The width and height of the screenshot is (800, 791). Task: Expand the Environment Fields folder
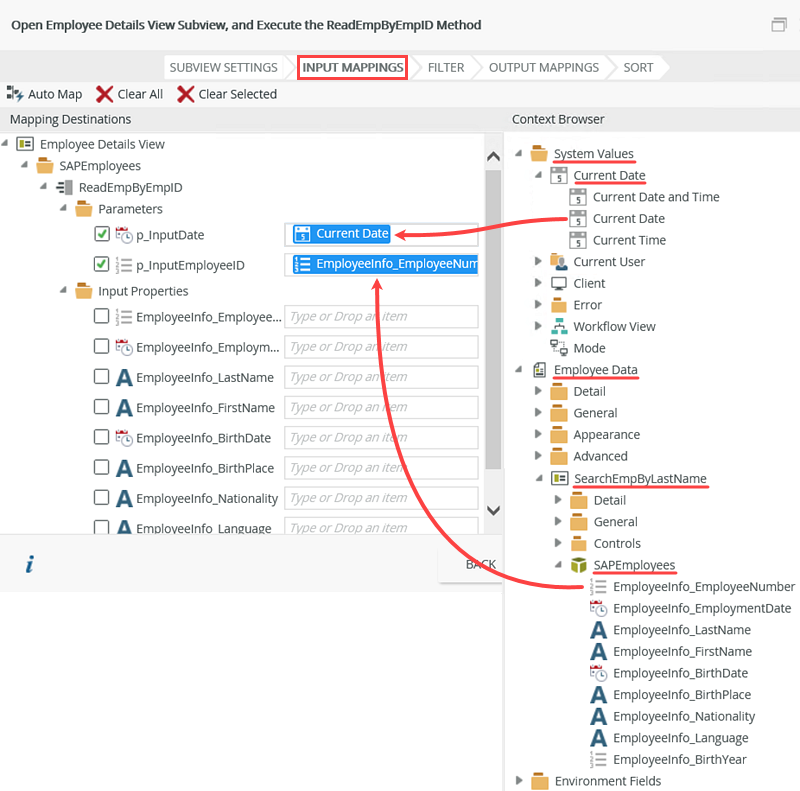tap(519, 780)
